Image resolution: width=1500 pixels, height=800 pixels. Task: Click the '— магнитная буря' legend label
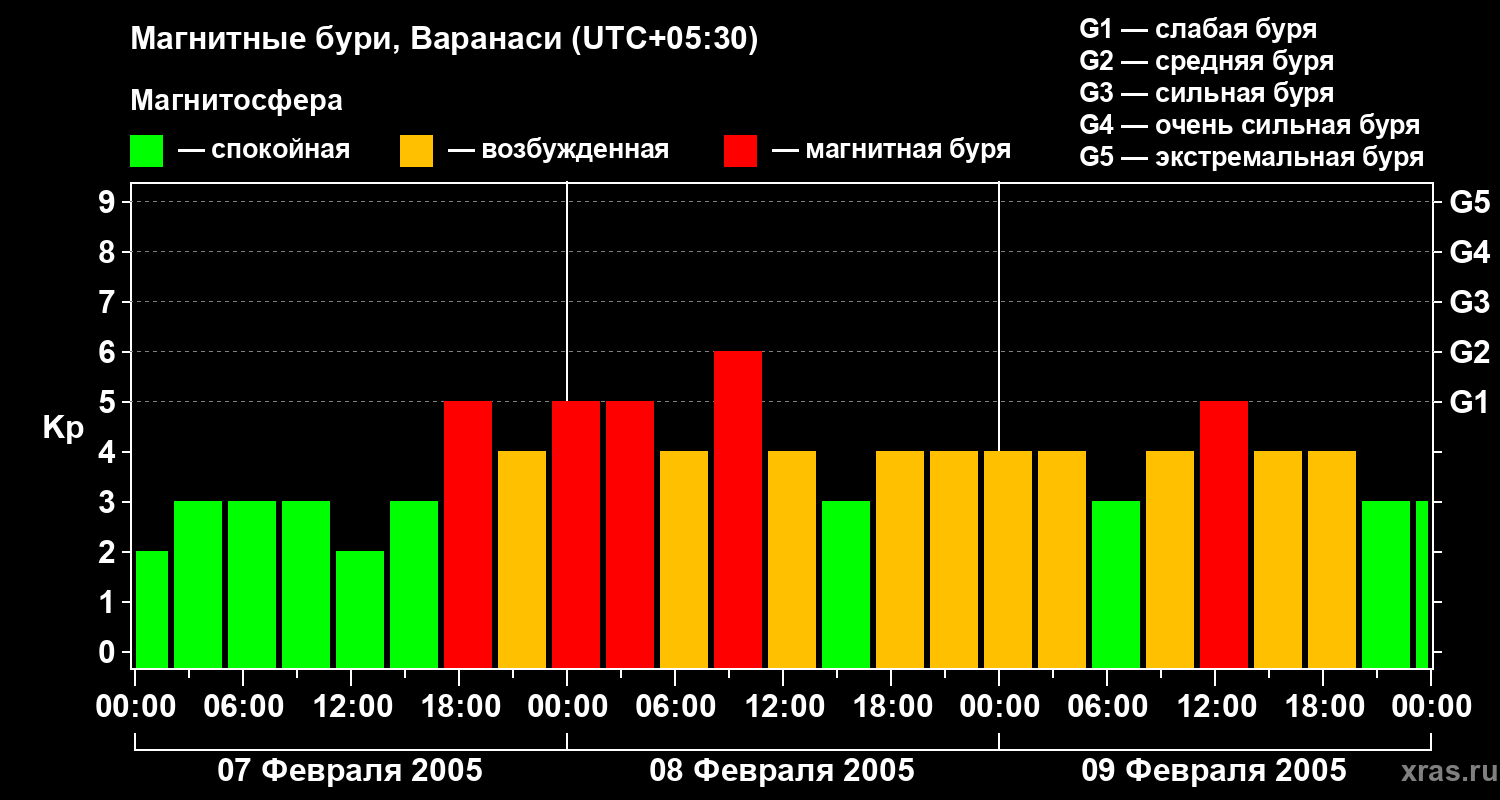[x=891, y=150]
